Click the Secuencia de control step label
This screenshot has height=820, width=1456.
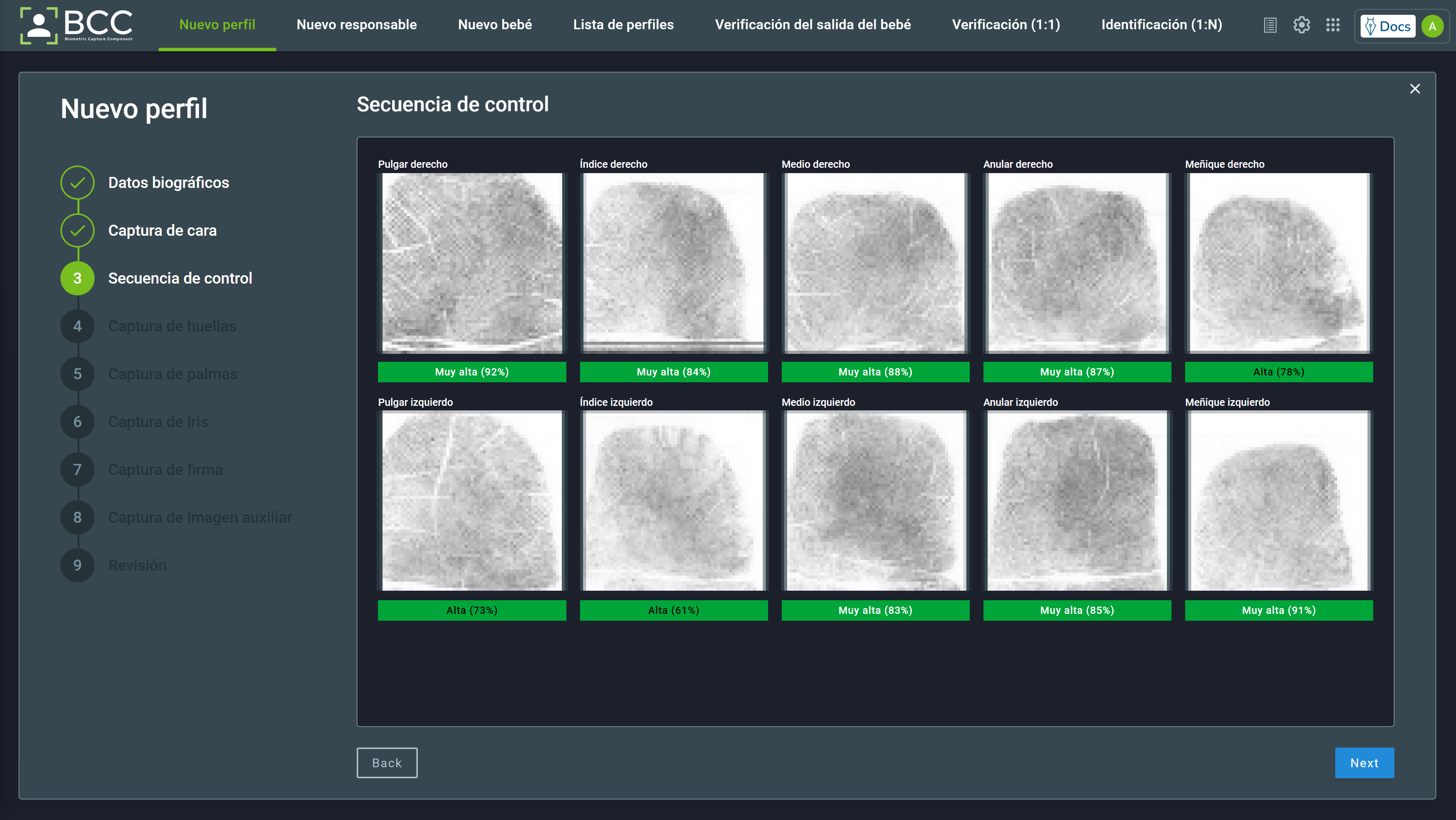(x=180, y=278)
